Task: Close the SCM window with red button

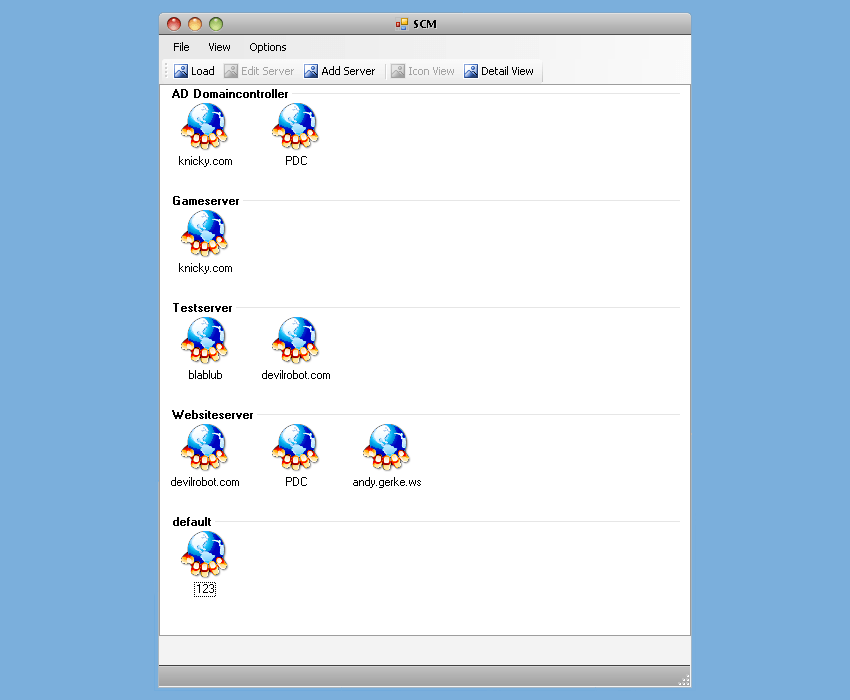Action: (174, 24)
